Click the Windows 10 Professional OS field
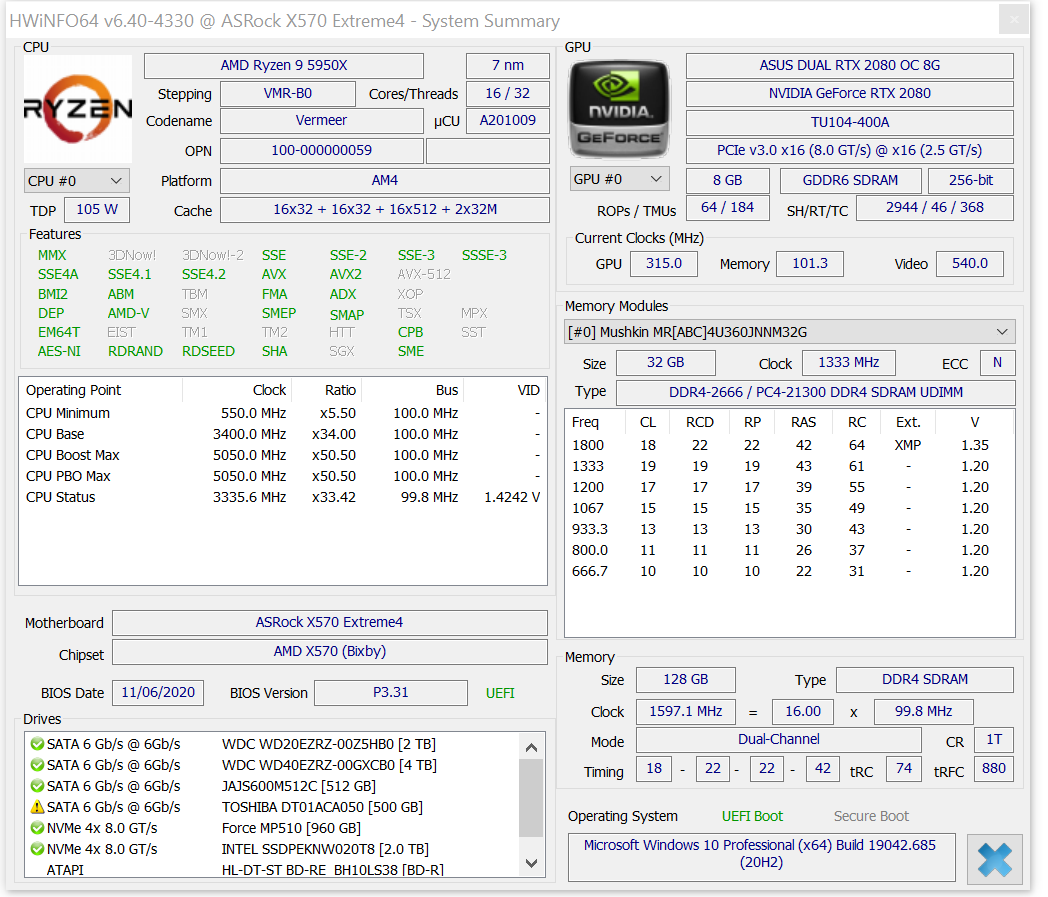 coord(761,858)
